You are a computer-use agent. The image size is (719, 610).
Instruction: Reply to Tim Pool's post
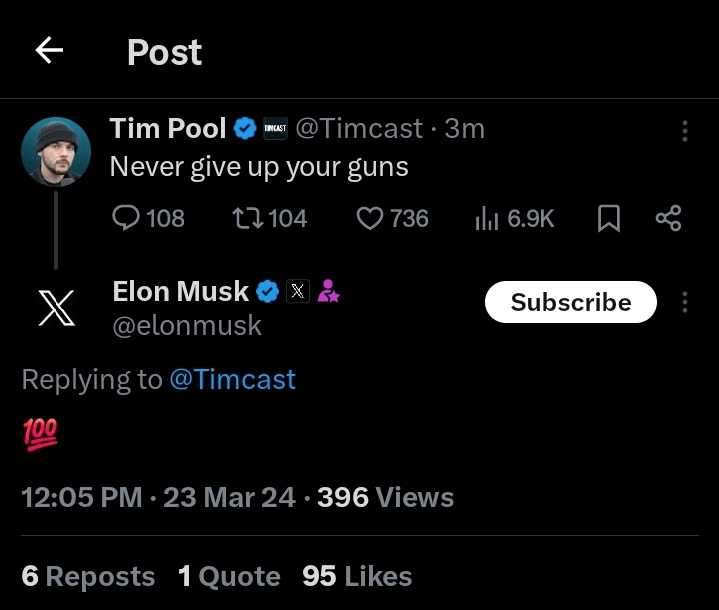(127, 218)
